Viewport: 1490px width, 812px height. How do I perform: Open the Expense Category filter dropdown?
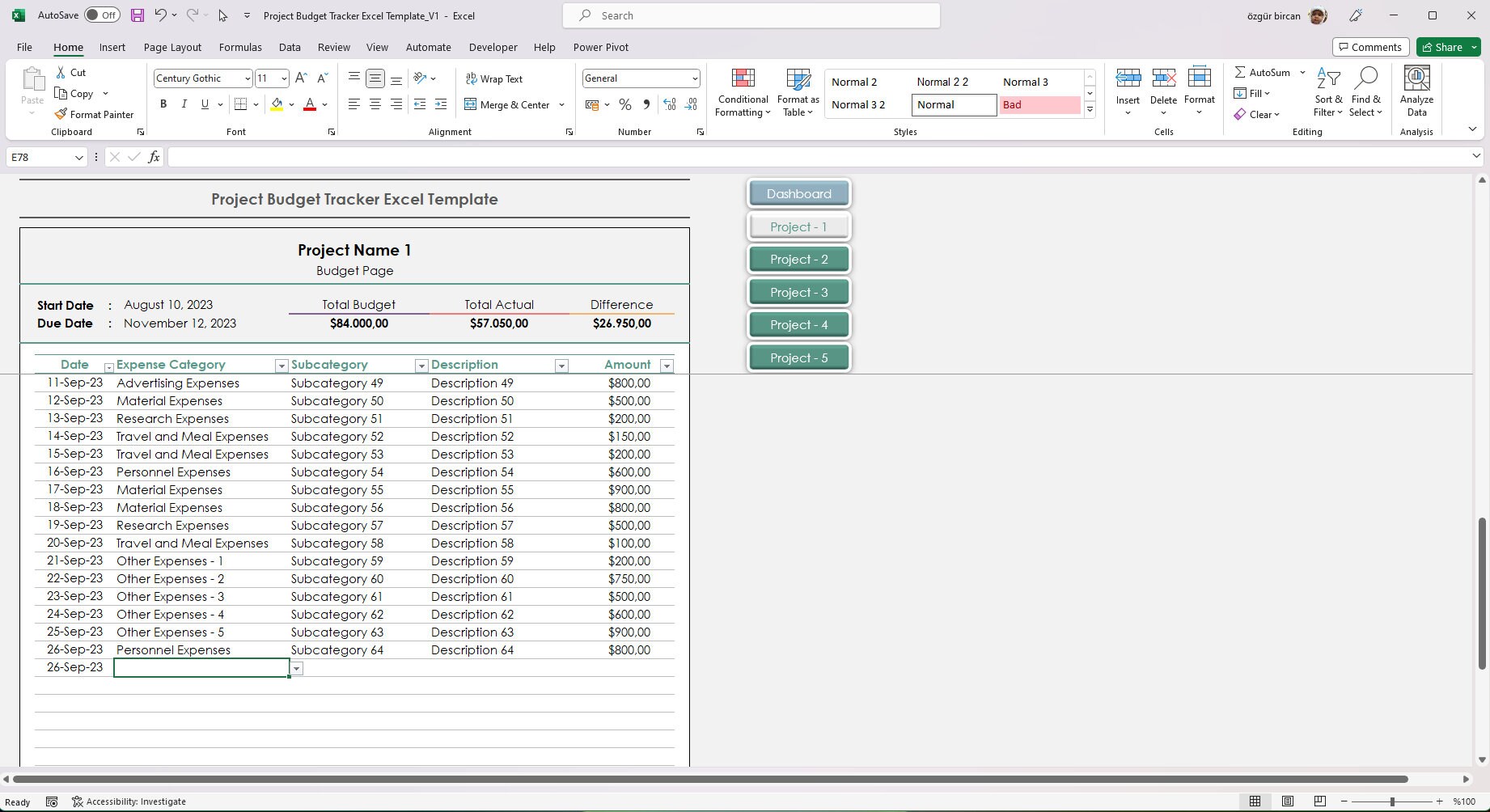point(281,366)
